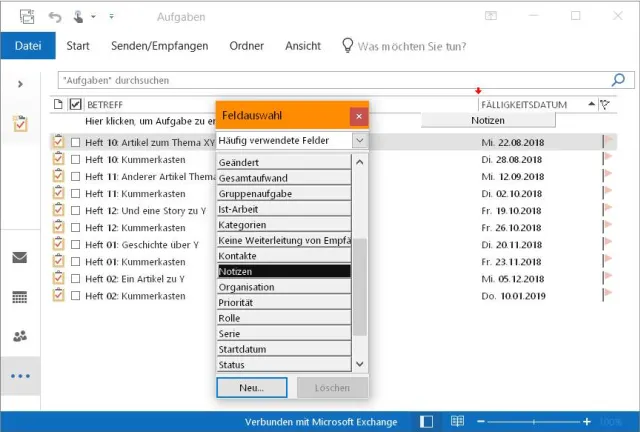Click the search magnifier icon

pyautogui.click(x=617, y=79)
